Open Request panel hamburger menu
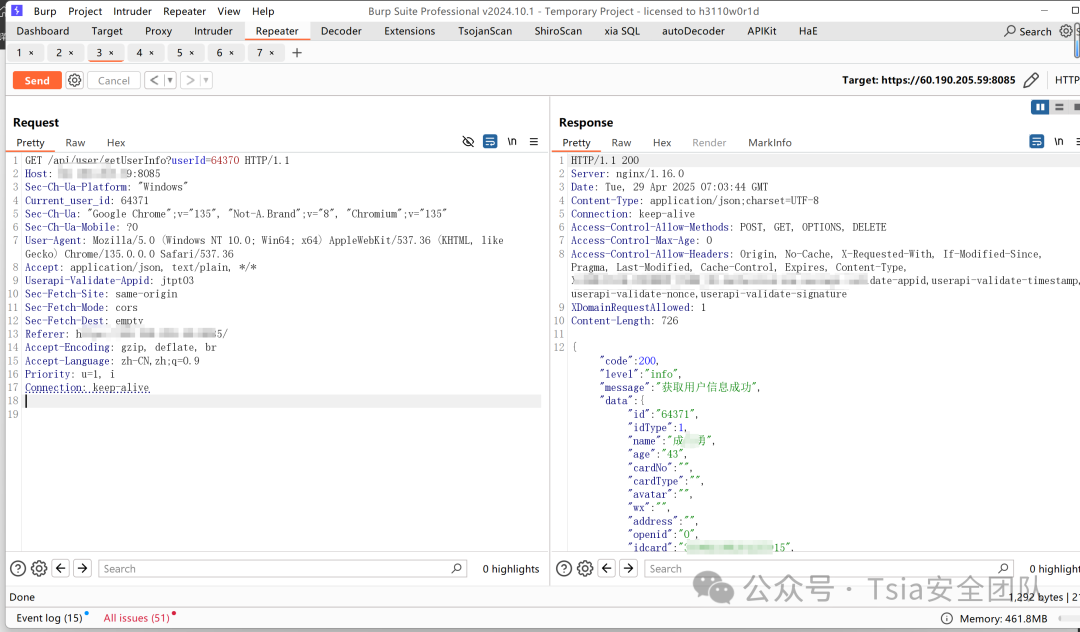 click(x=534, y=141)
